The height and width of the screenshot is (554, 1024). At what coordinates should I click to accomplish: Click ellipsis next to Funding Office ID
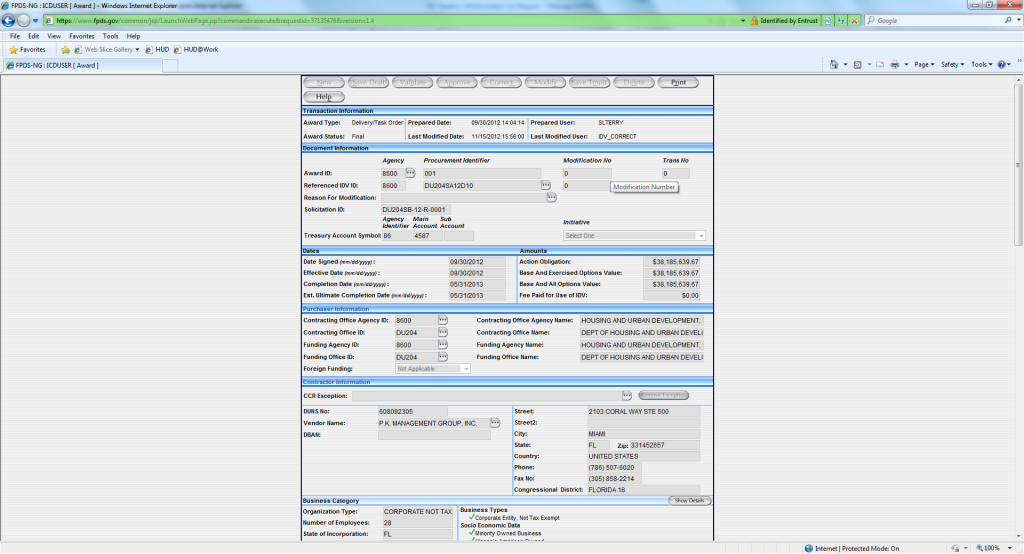[443, 357]
